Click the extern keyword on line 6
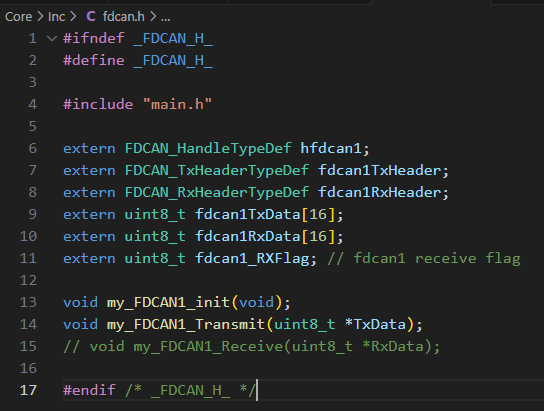 pos(89,148)
